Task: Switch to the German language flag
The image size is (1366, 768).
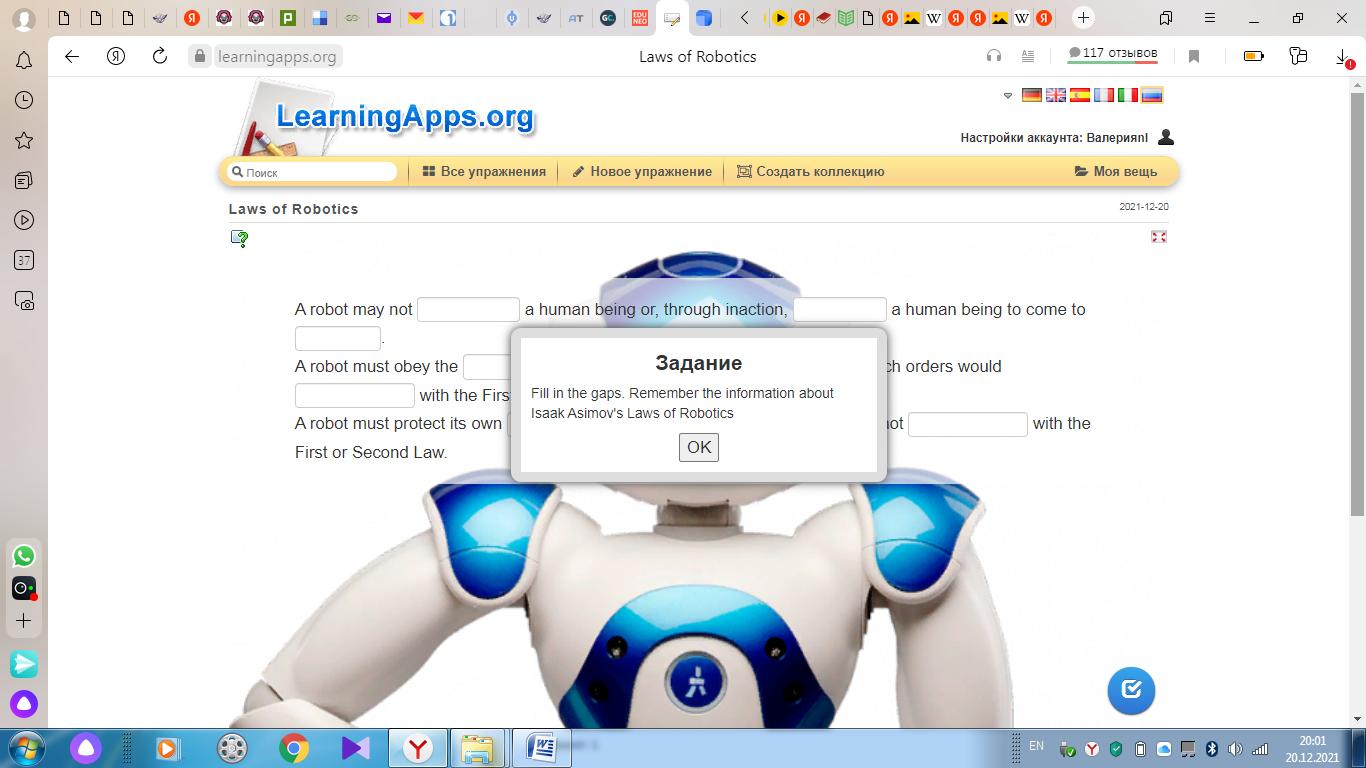Action: 1032,95
